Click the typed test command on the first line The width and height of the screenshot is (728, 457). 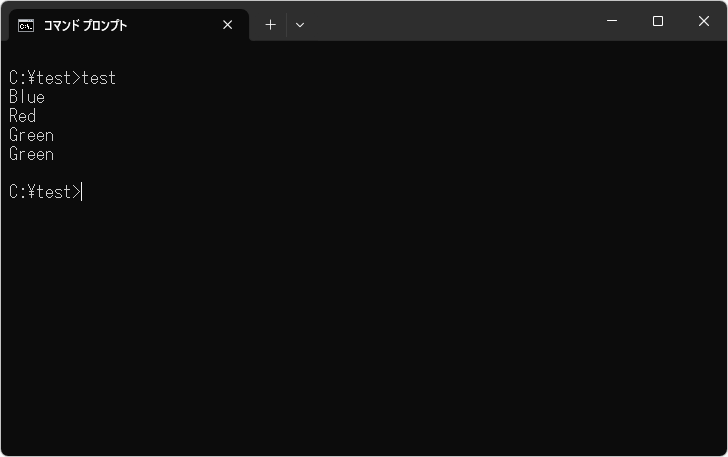99,78
